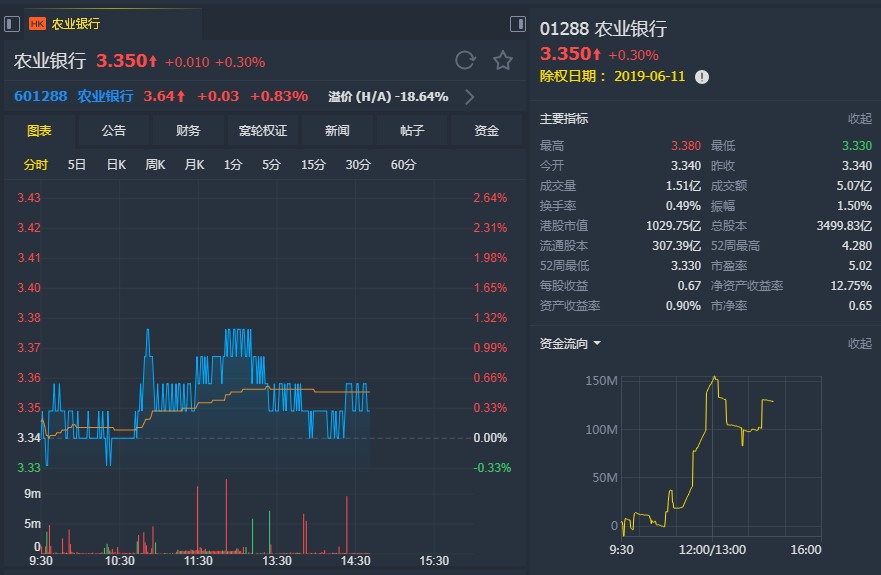
Task: Expand the A-share premium row chevron
Action: tap(470, 97)
